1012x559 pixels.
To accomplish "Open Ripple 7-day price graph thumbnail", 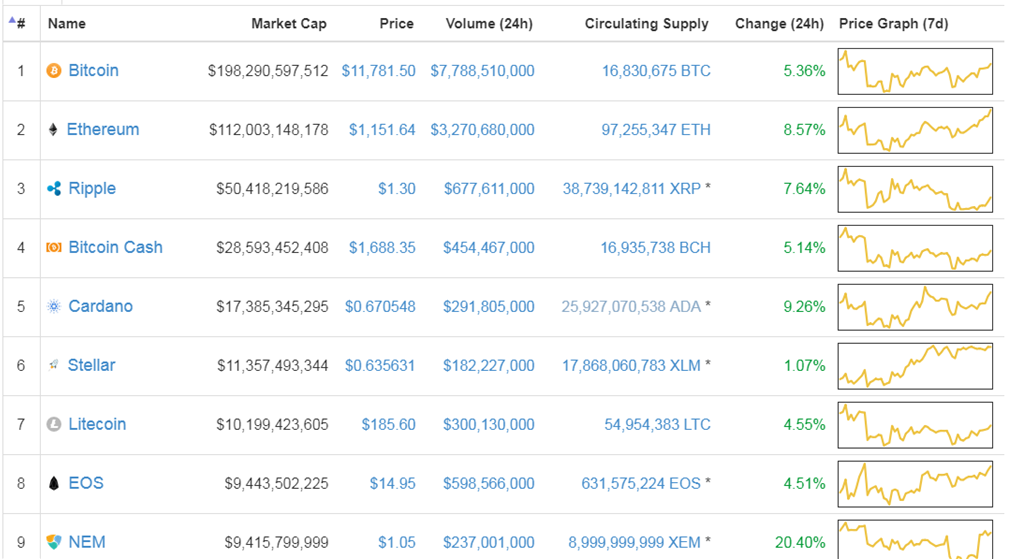I will coord(915,189).
